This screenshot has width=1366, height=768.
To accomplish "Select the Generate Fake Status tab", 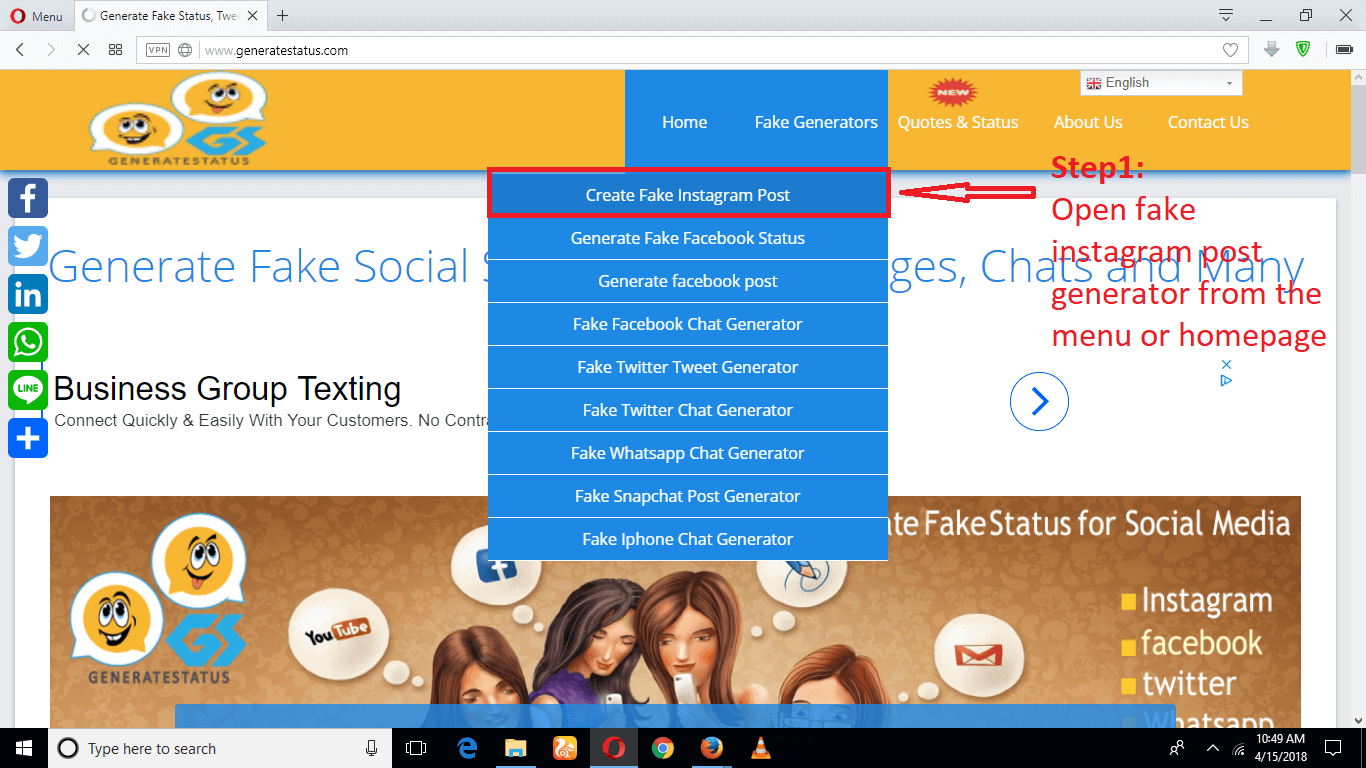I will click(172, 16).
